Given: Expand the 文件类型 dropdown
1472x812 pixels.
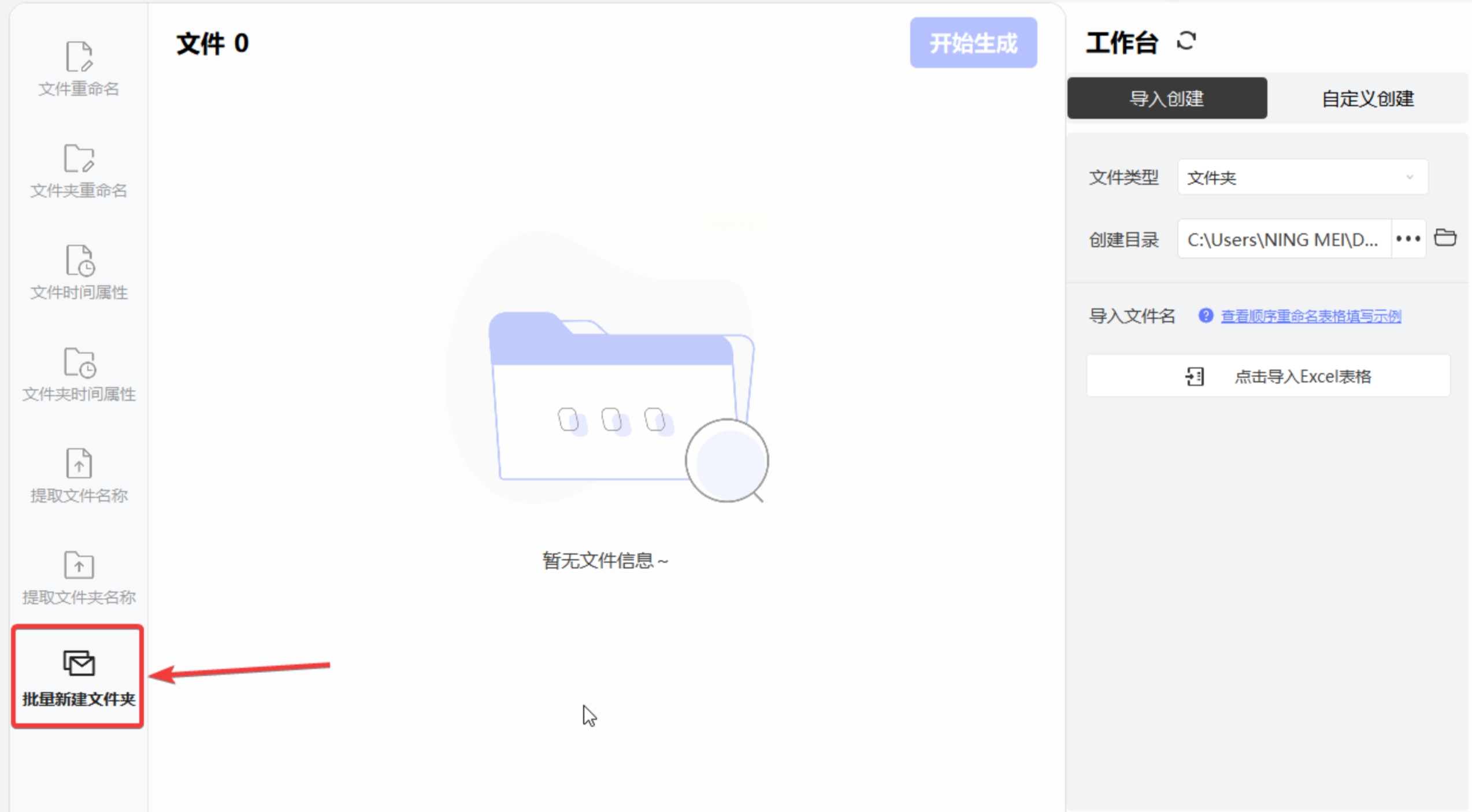Looking at the screenshot, I should point(1302,177).
